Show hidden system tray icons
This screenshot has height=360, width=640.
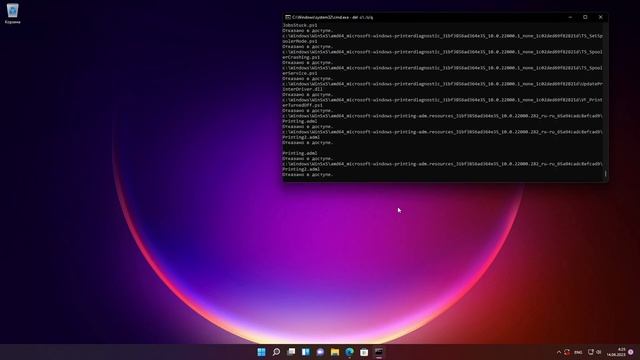(559, 352)
